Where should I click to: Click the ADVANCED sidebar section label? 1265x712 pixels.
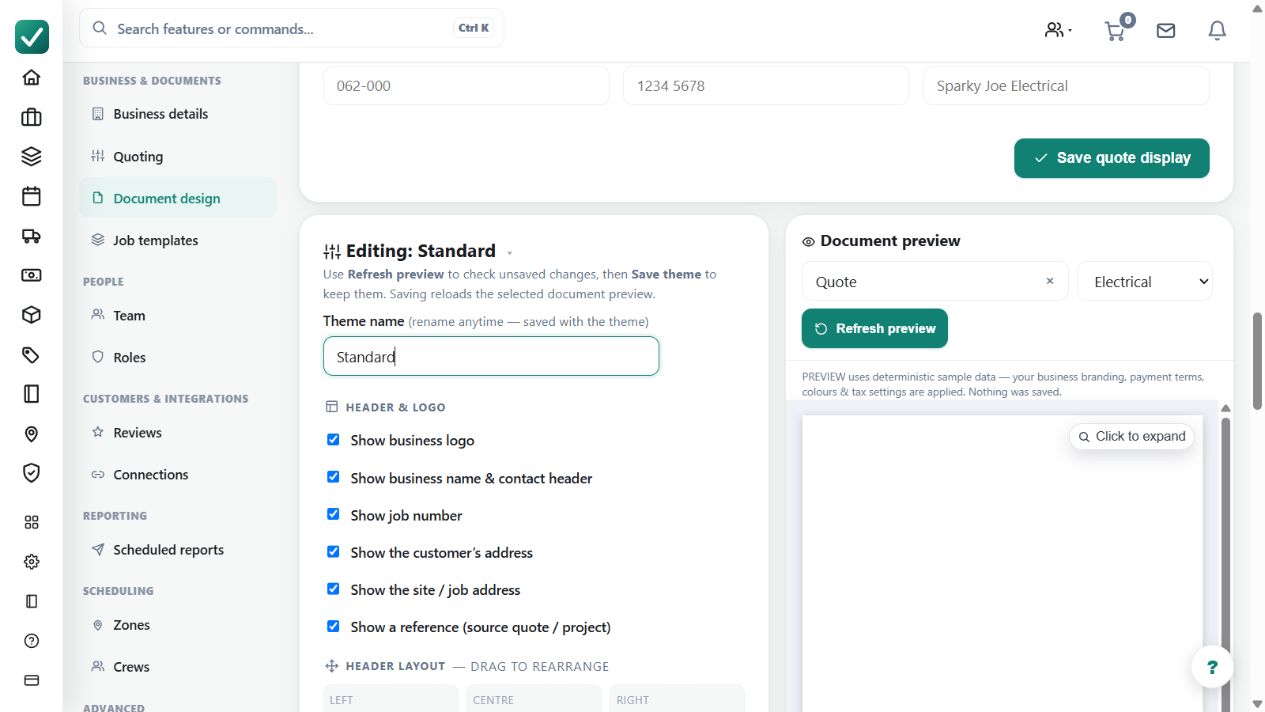(x=114, y=707)
